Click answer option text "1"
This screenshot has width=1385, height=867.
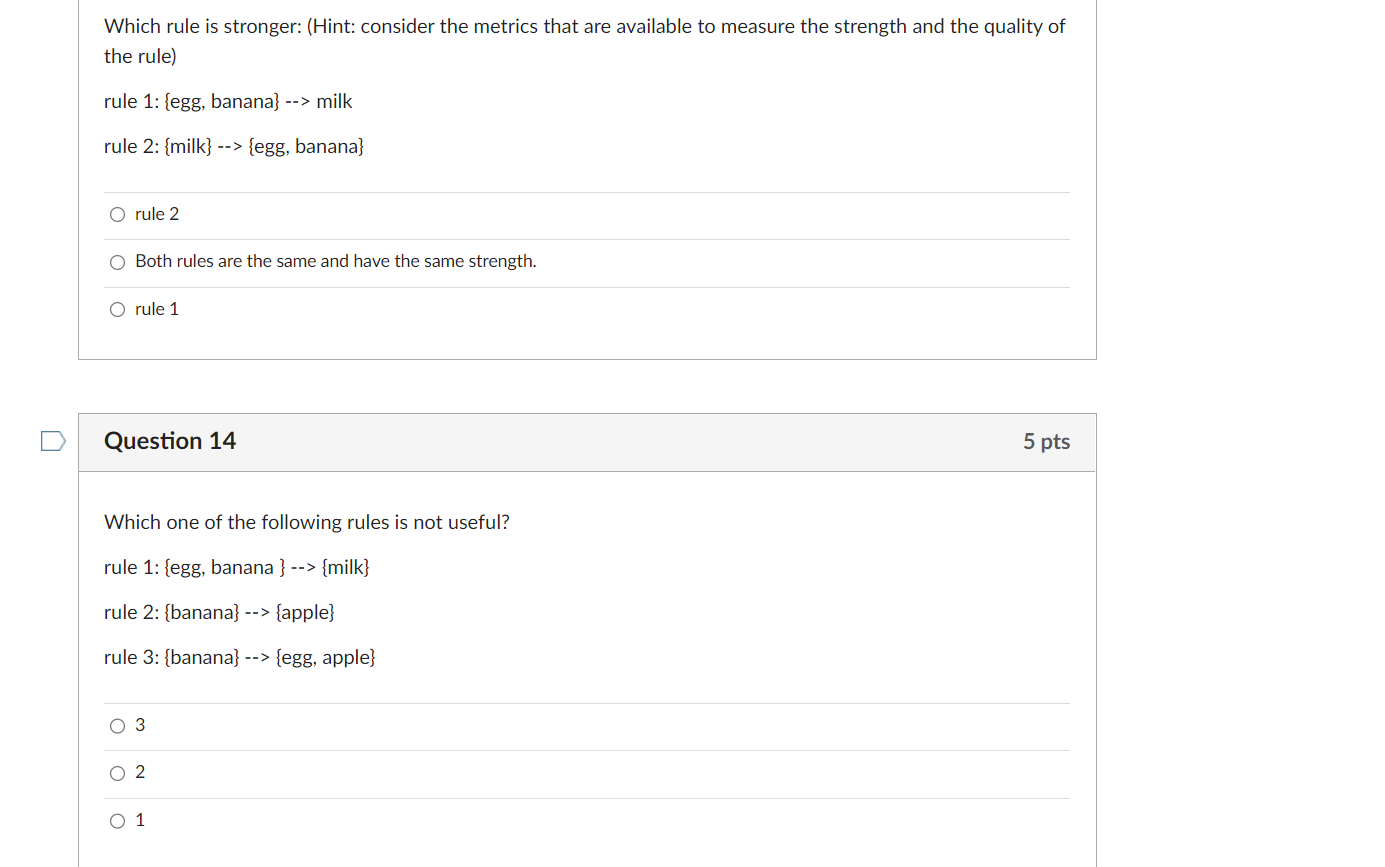pyautogui.click(x=139, y=819)
